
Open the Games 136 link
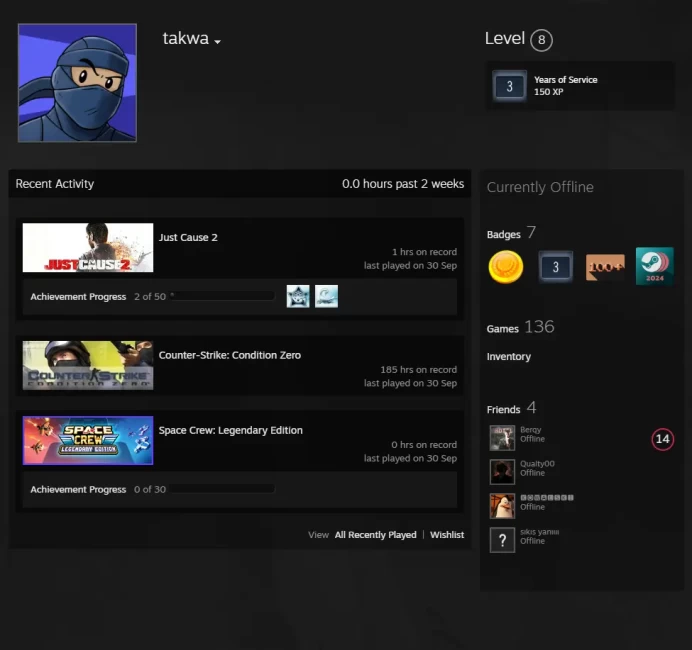click(520, 327)
